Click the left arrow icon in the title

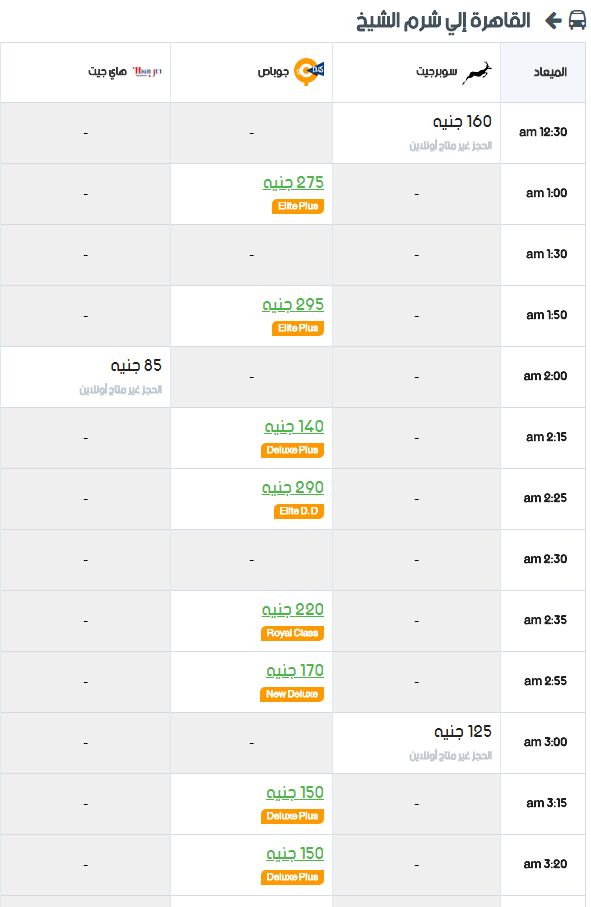tap(553, 21)
